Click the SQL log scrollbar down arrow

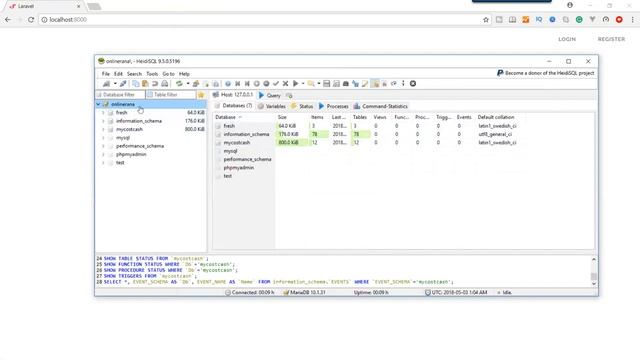click(594, 284)
